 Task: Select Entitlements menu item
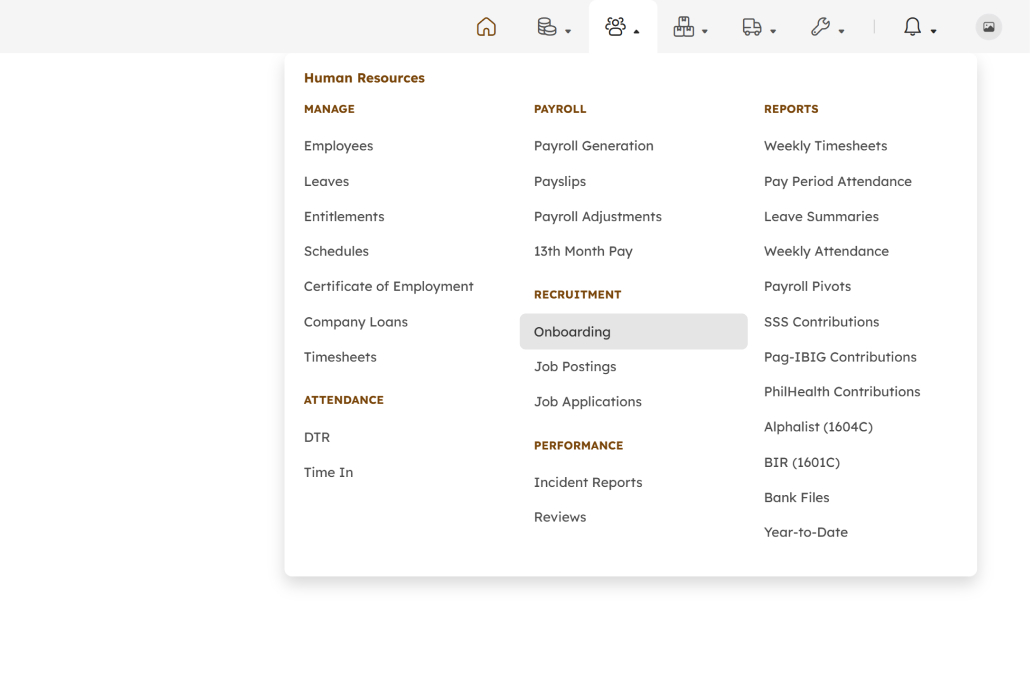pos(344,216)
